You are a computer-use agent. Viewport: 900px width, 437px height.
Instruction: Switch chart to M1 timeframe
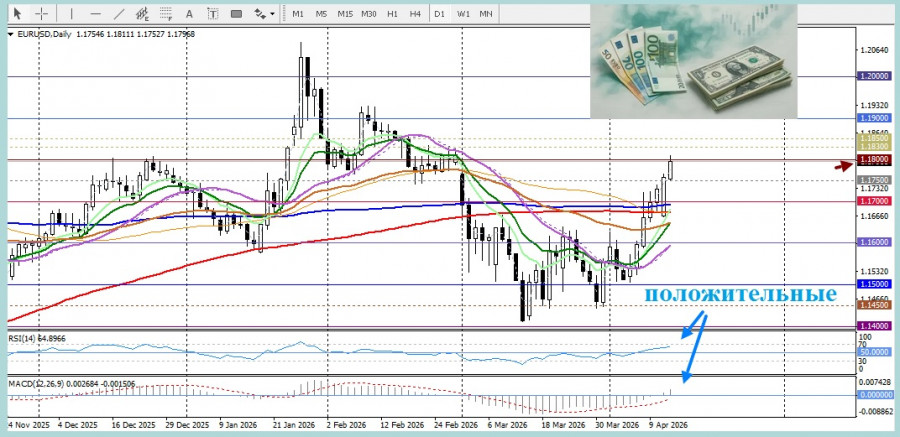coord(298,14)
